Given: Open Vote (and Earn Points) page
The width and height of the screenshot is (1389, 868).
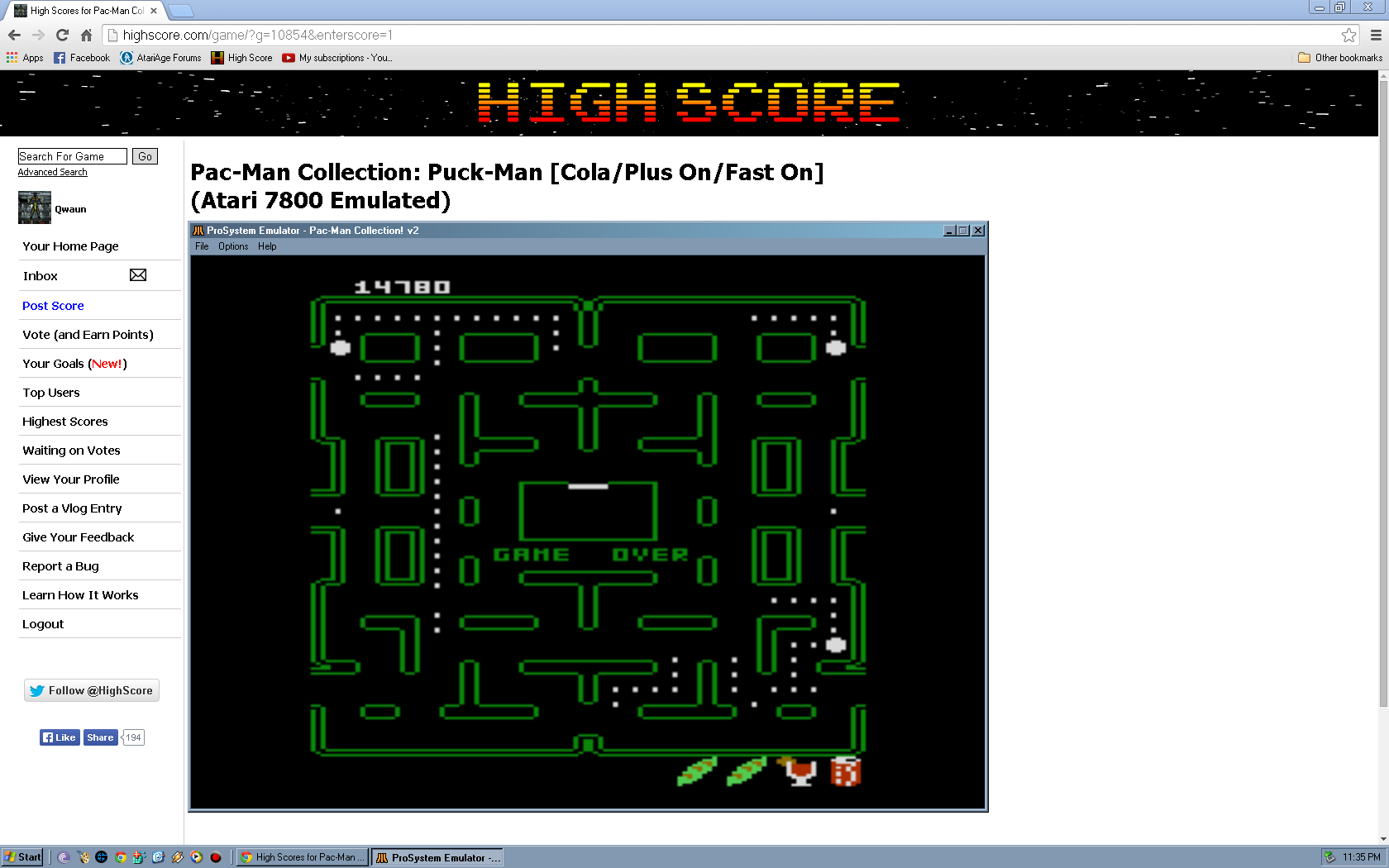Looking at the screenshot, I should (88, 335).
